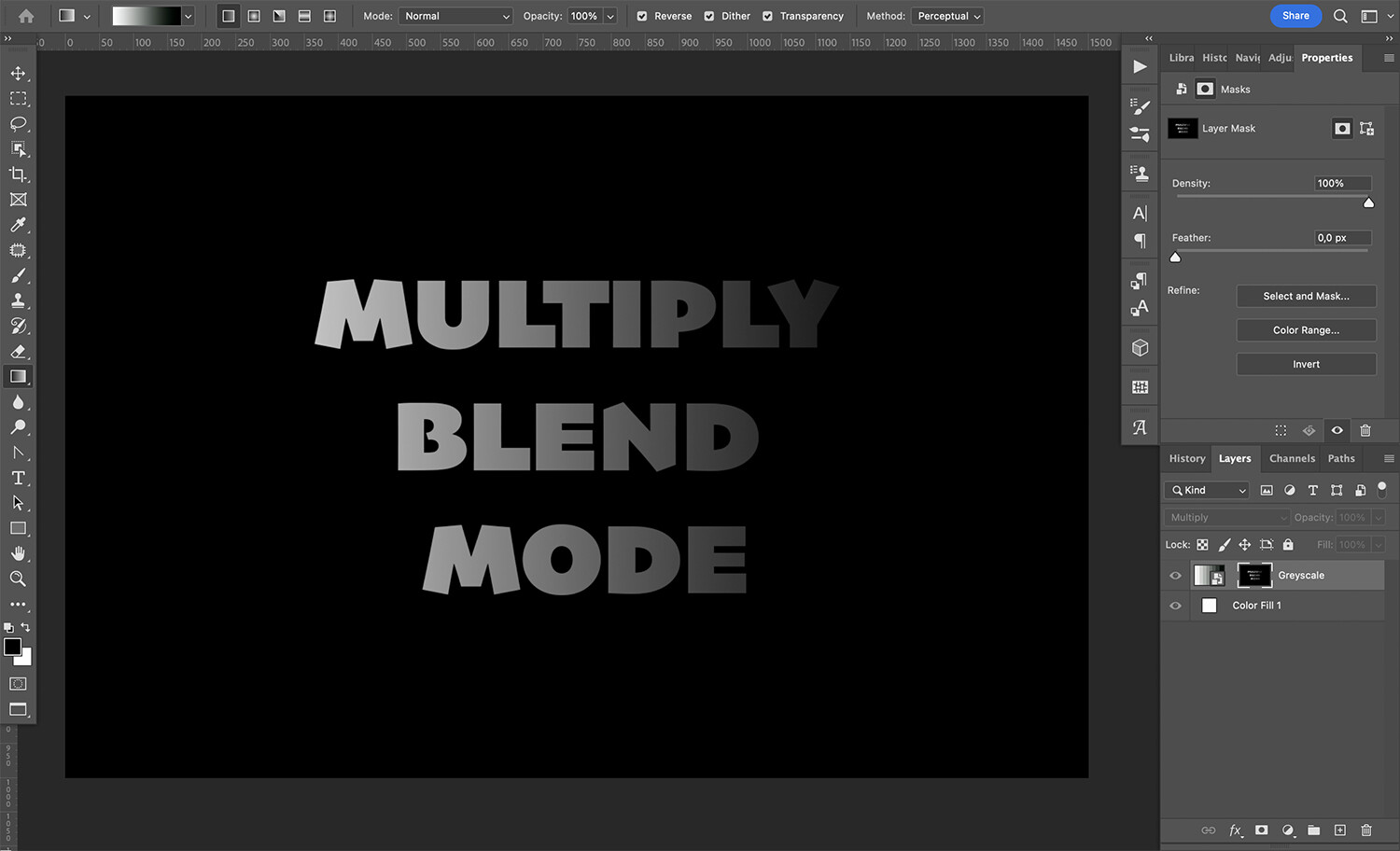Hide the Greyscale layer
The width and height of the screenshot is (1400, 851).
point(1175,575)
